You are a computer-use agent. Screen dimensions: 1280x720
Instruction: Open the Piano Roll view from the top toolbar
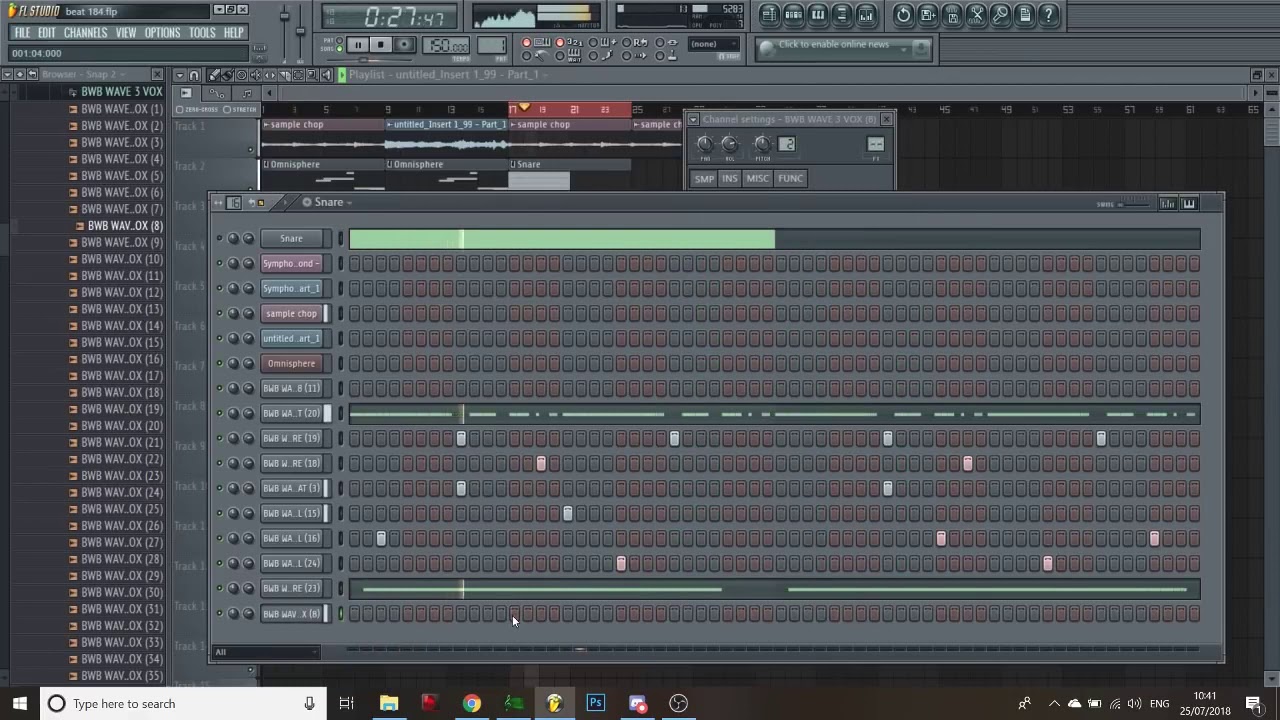click(x=818, y=14)
